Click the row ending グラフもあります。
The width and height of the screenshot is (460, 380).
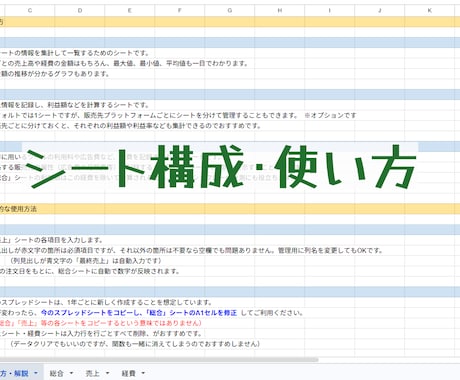pos(55,74)
